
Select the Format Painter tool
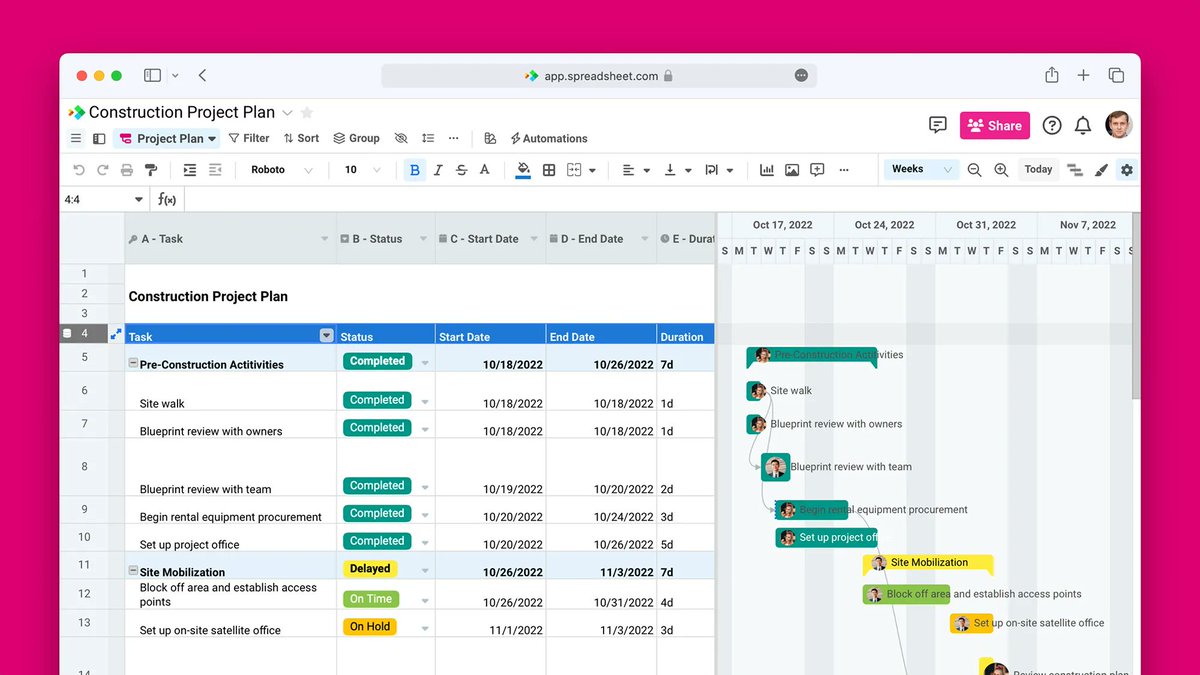(152, 170)
